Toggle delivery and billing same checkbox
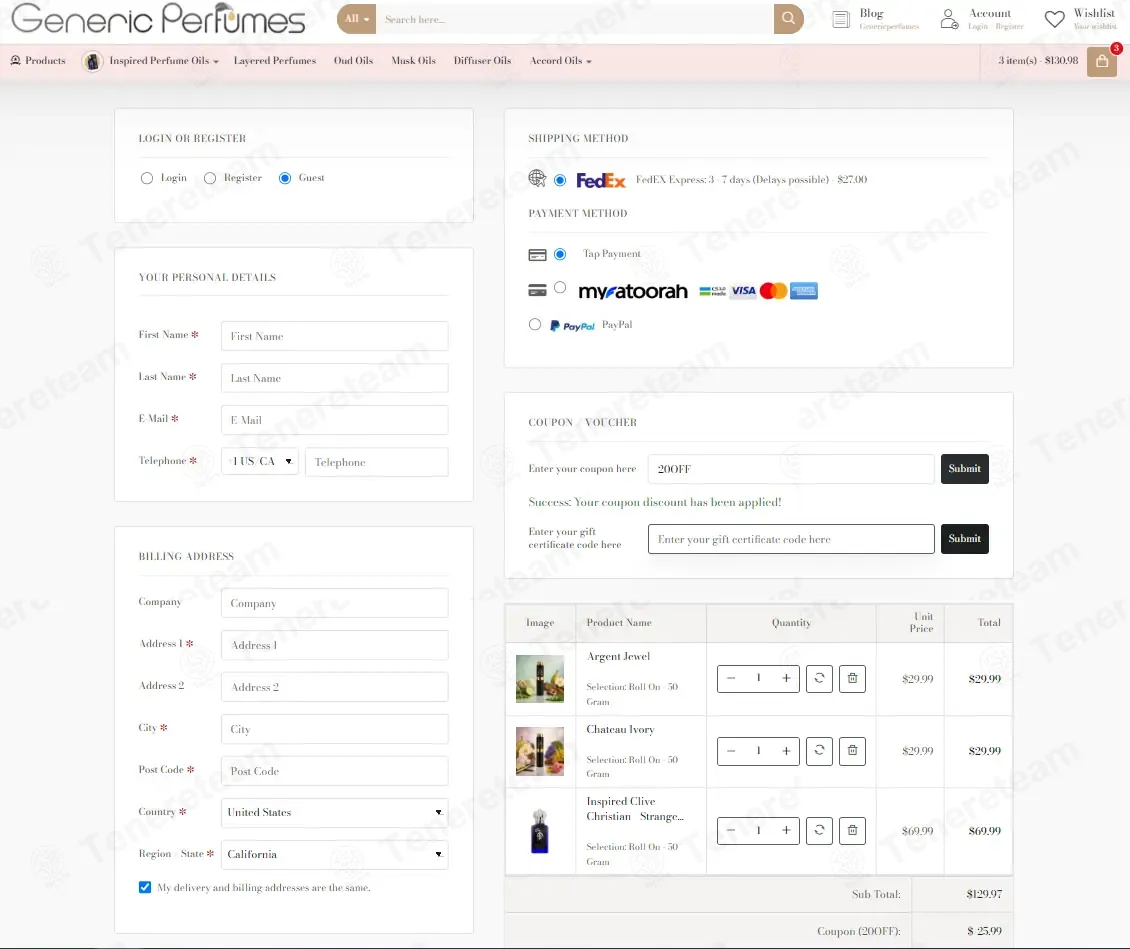 tap(145, 887)
